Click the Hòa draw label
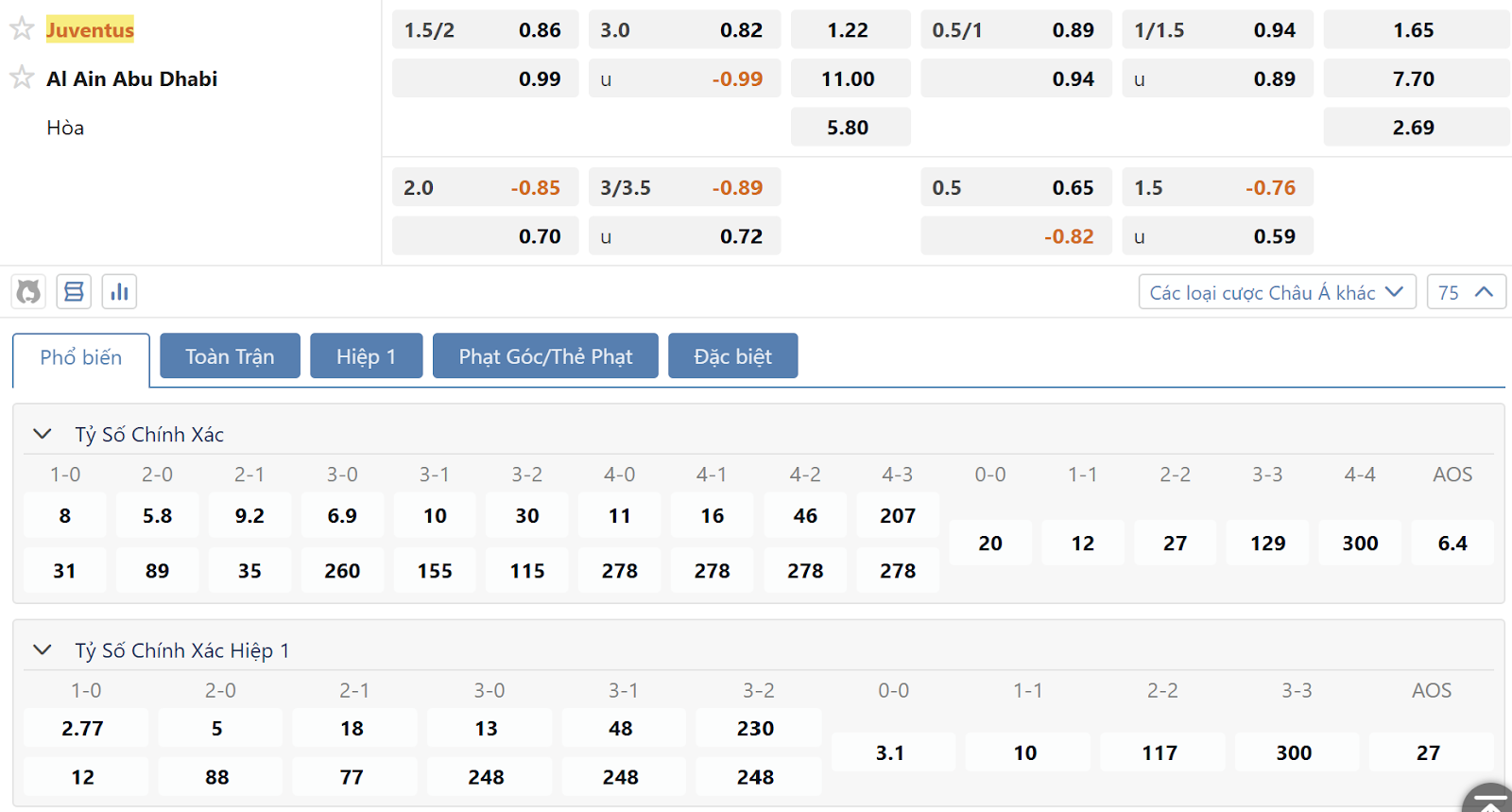1512x812 pixels. tap(65, 128)
